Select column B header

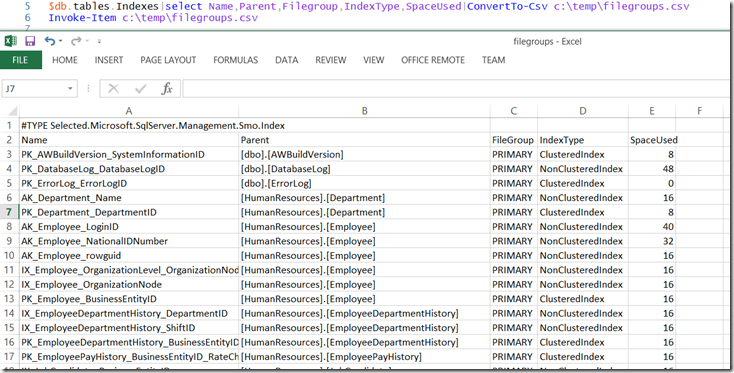pos(365,111)
